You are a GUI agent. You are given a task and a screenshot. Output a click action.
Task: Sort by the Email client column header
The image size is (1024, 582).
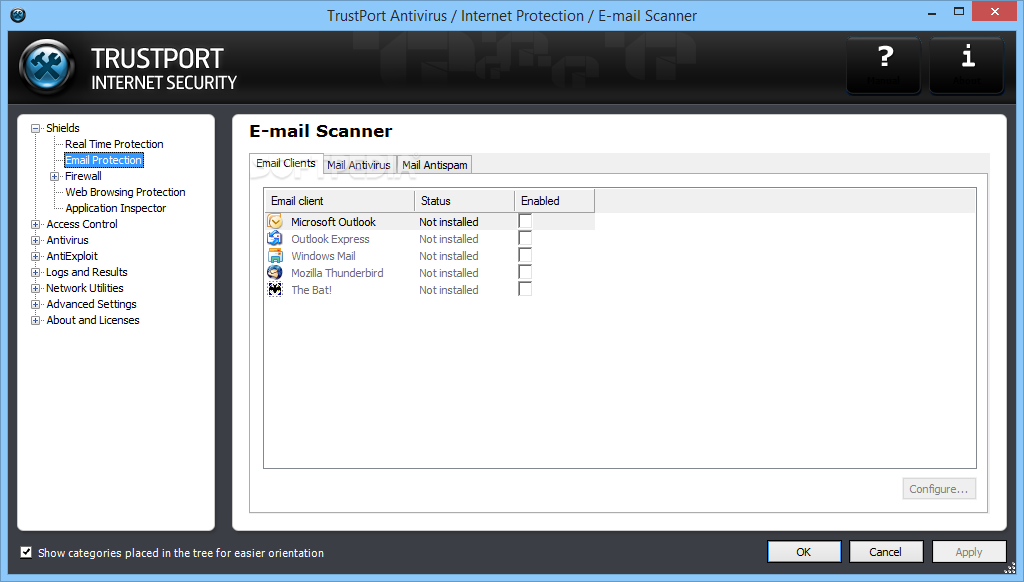pyautogui.click(x=340, y=201)
